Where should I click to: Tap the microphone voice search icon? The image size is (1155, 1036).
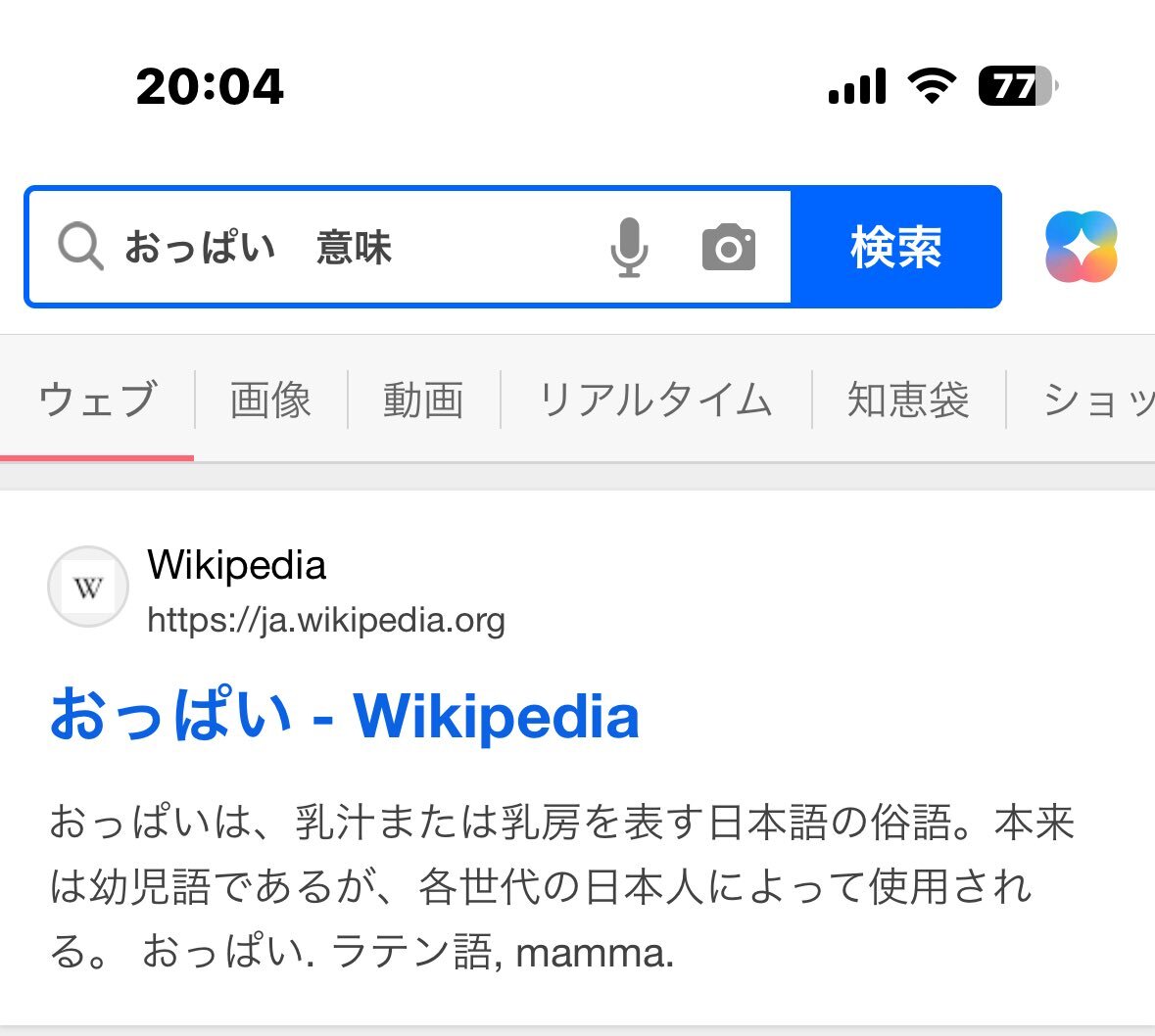pos(629,248)
